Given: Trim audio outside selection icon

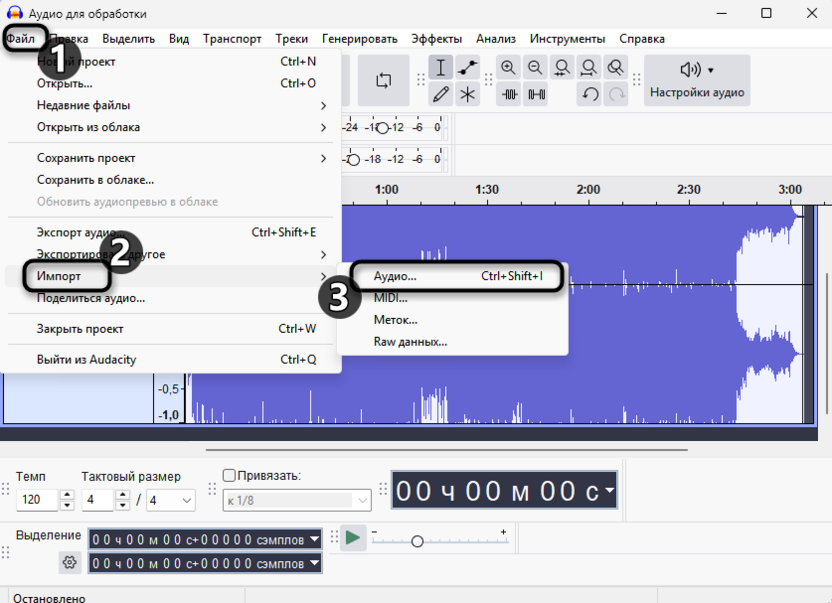Looking at the screenshot, I should coord(509,94).
